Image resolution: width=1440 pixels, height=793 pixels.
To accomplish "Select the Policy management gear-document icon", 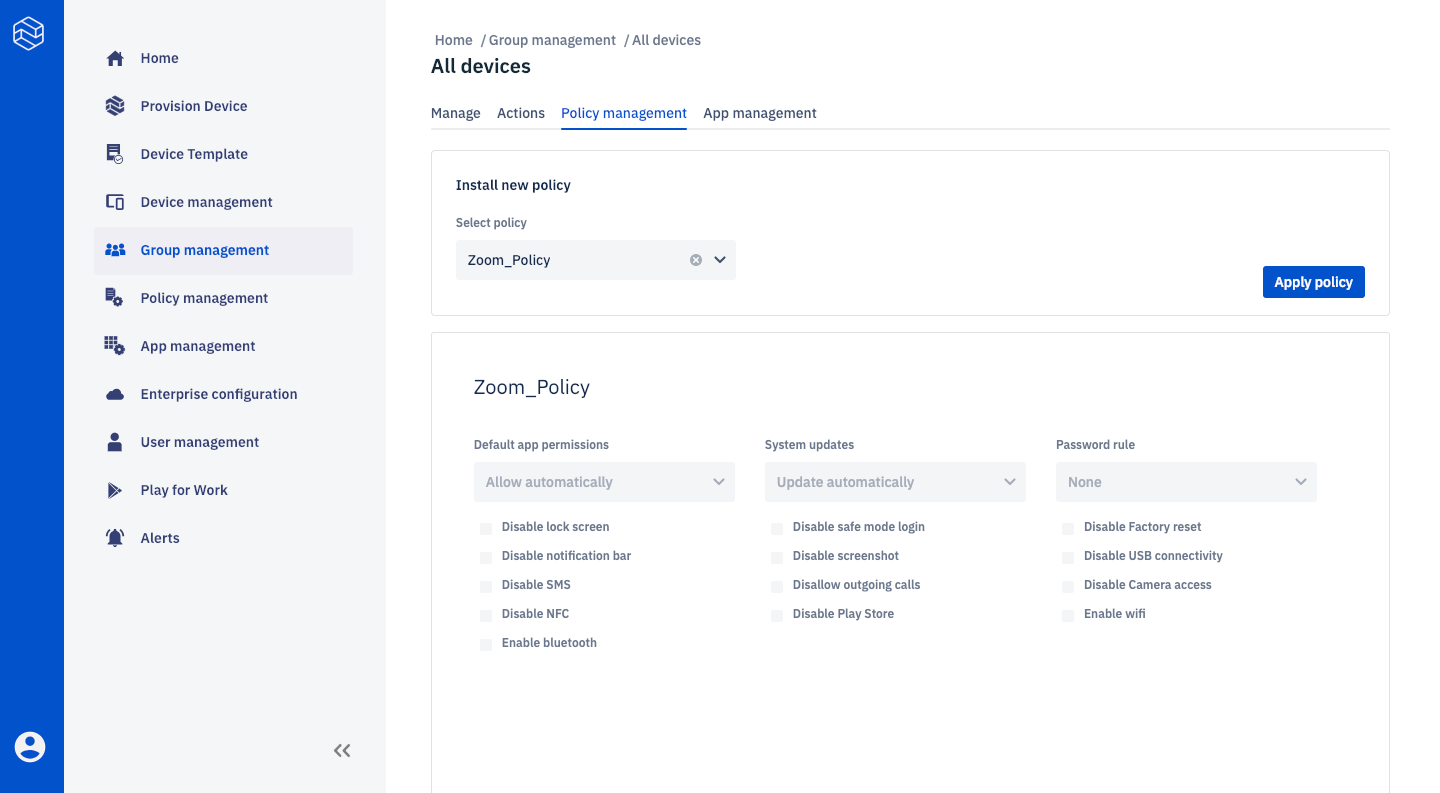I will (115, 298).
